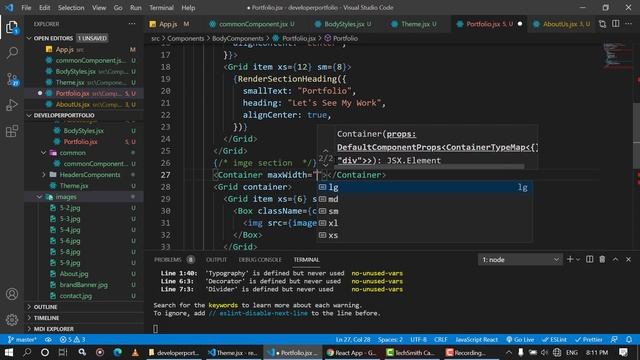
Task: Start Go Live server
Action: pos(520,340)
